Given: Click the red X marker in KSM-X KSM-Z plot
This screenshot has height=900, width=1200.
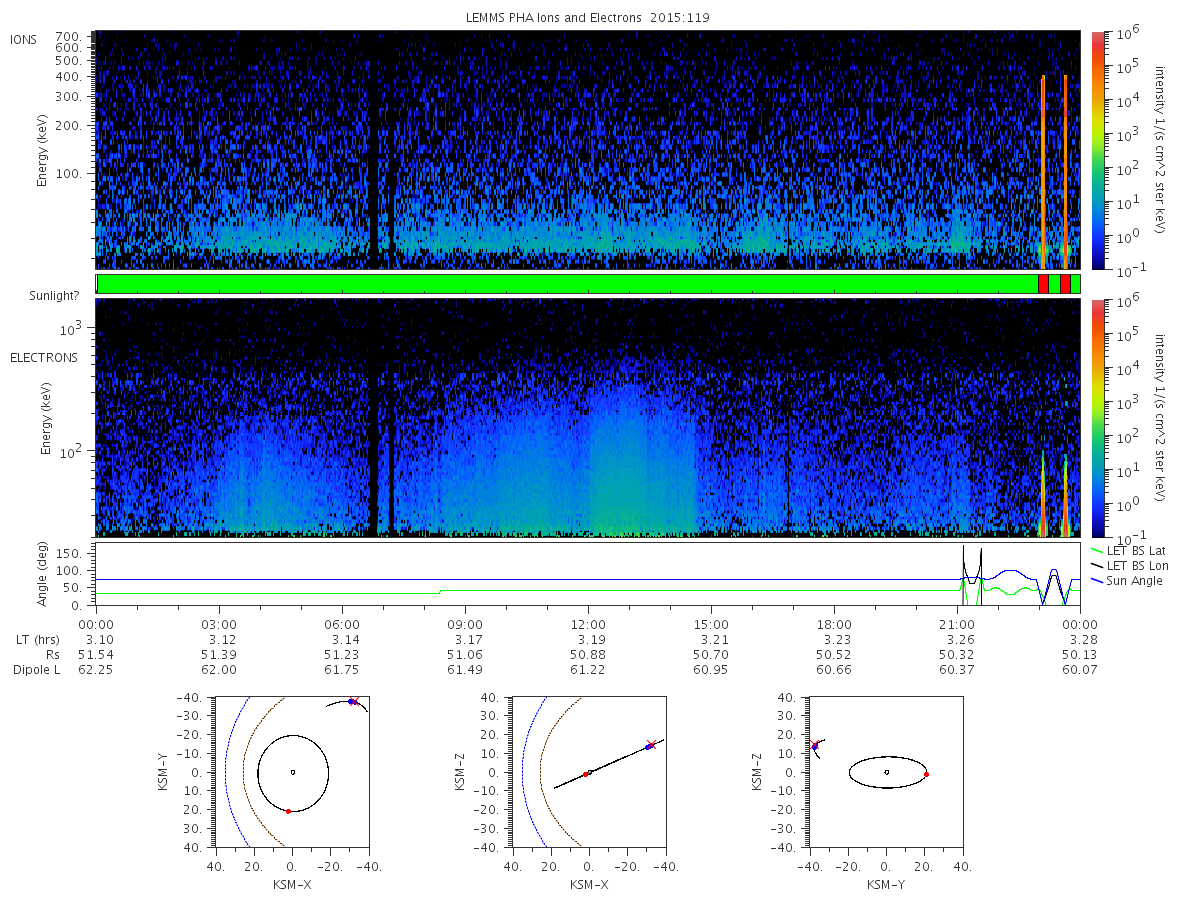Looking at the screenshot, I should [x=652, y=744].
